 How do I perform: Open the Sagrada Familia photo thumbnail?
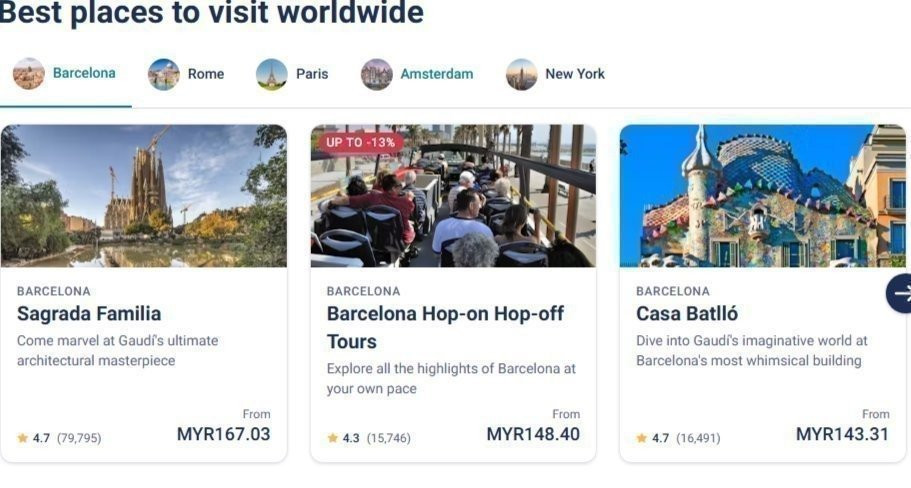144,196
